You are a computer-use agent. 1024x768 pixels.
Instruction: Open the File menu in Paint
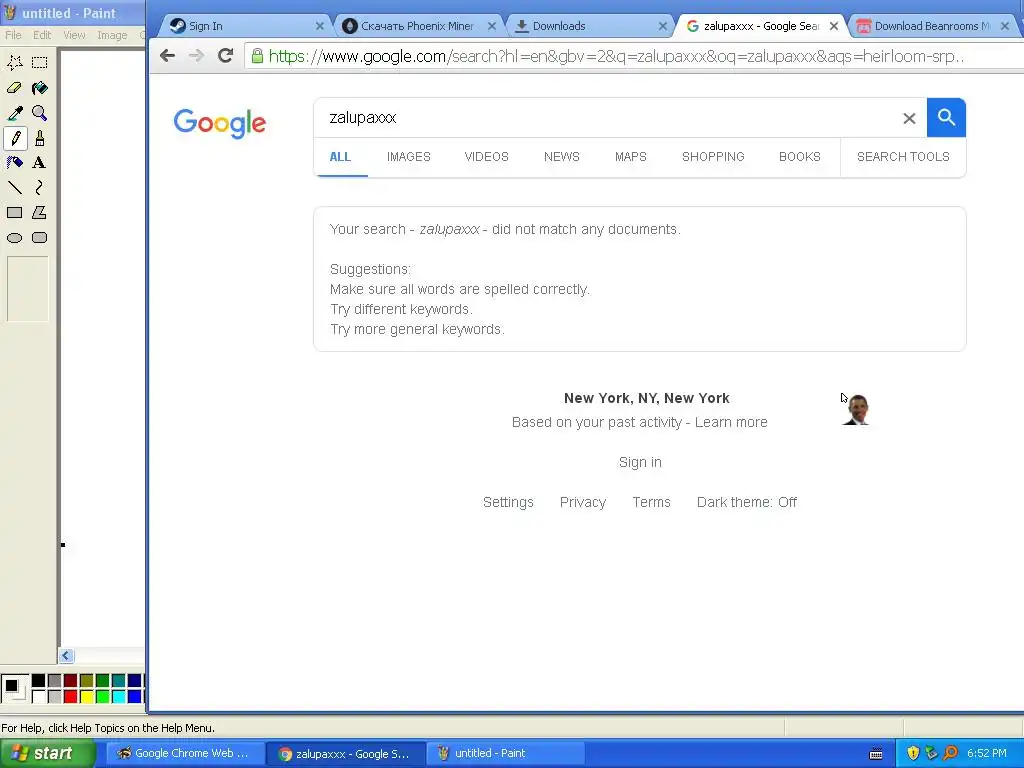(13, 35)
